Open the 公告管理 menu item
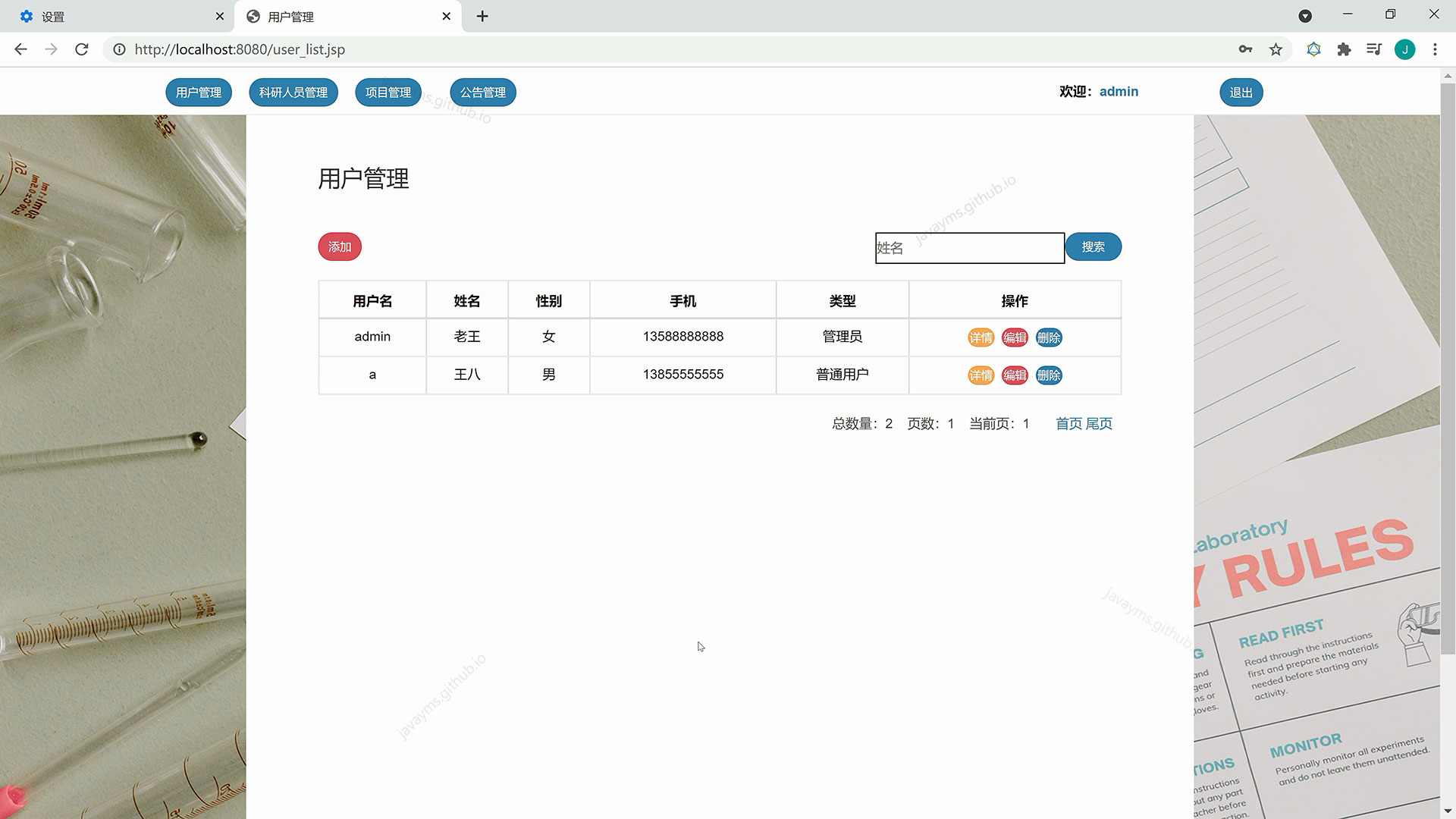 pyautogui.click(x=482, y=93)
